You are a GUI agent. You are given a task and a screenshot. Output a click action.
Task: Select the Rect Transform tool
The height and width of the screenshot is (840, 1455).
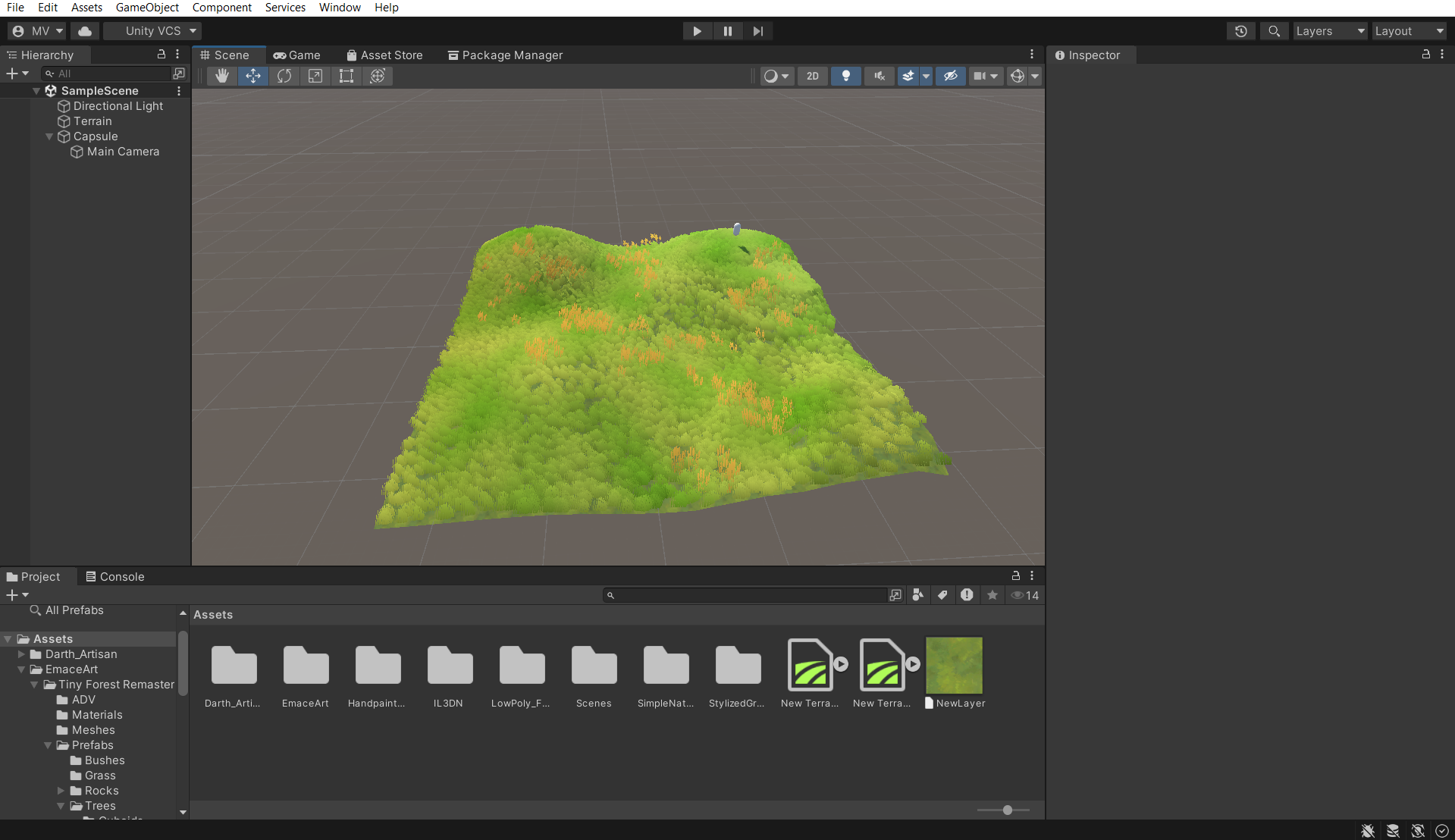click(x=347, y=76)
